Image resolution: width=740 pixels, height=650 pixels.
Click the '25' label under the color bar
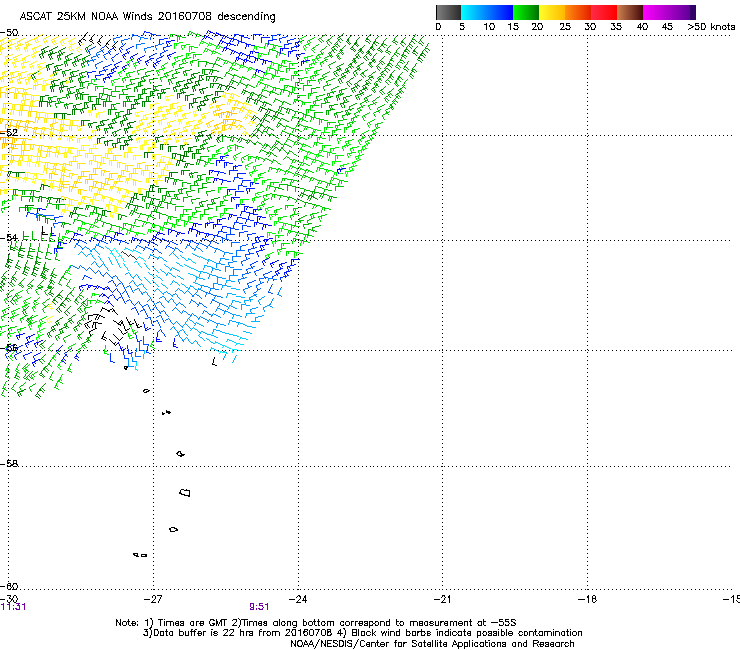(x=565, y=27)
